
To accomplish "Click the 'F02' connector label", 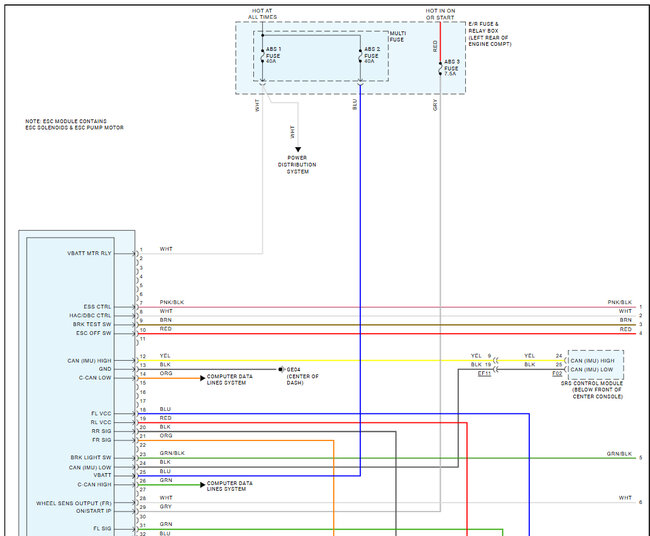I will pos(557,374).
